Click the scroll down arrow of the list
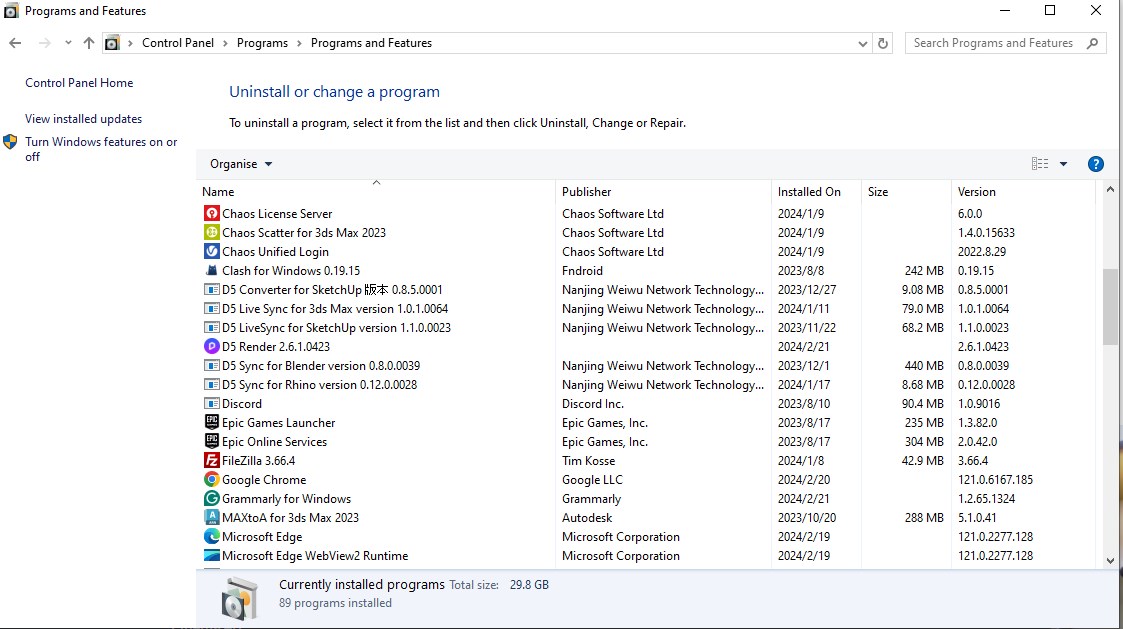This screenshot has width=1123, height=629. [1109, 561]
